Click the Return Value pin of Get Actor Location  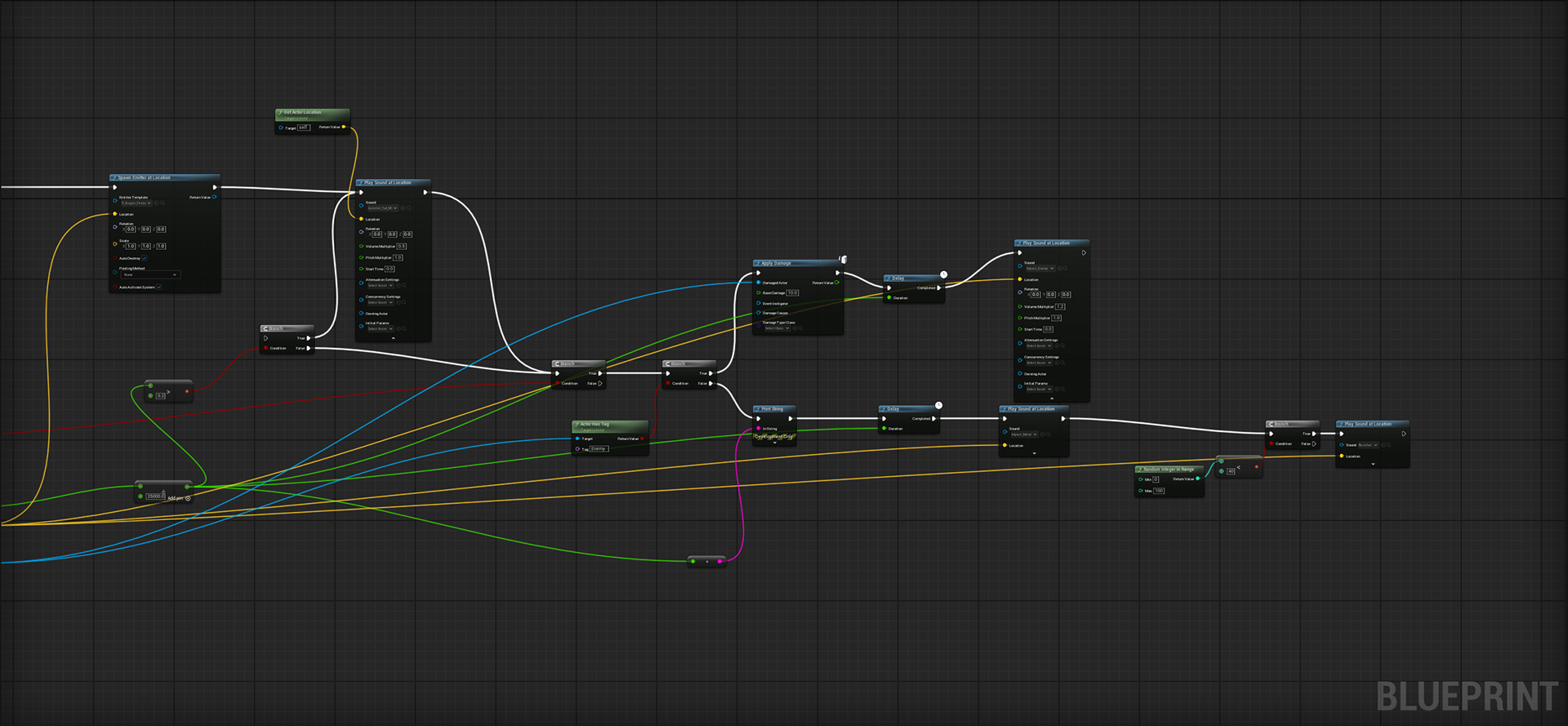point(344,127)
